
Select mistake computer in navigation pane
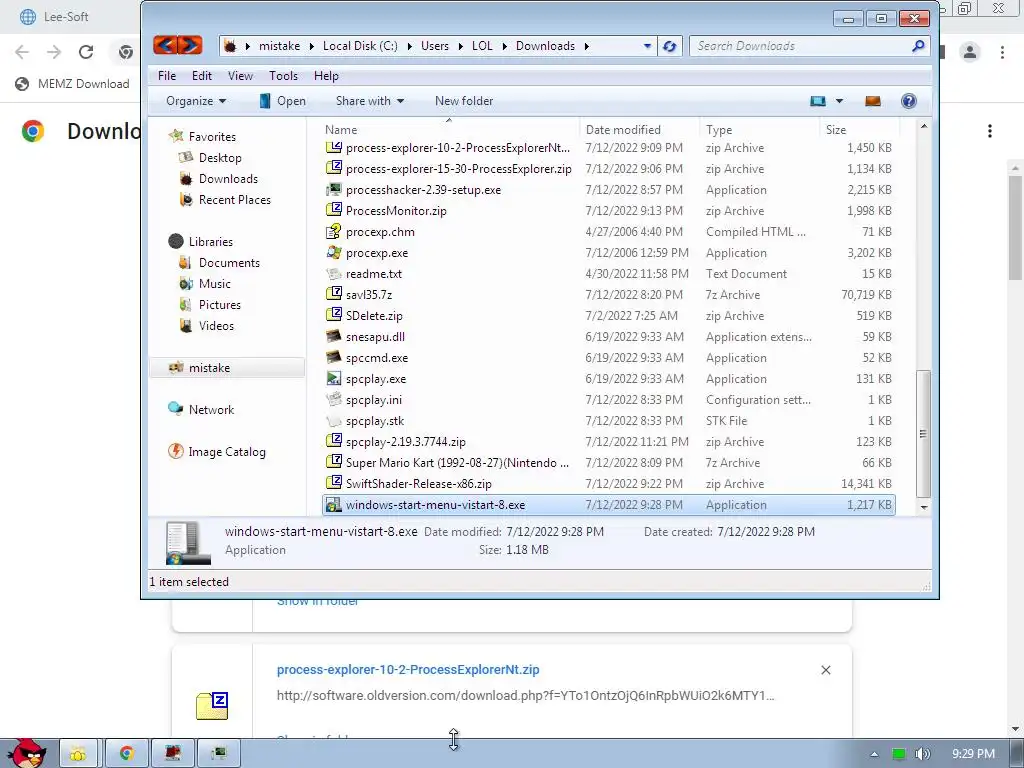pos(209,368)
